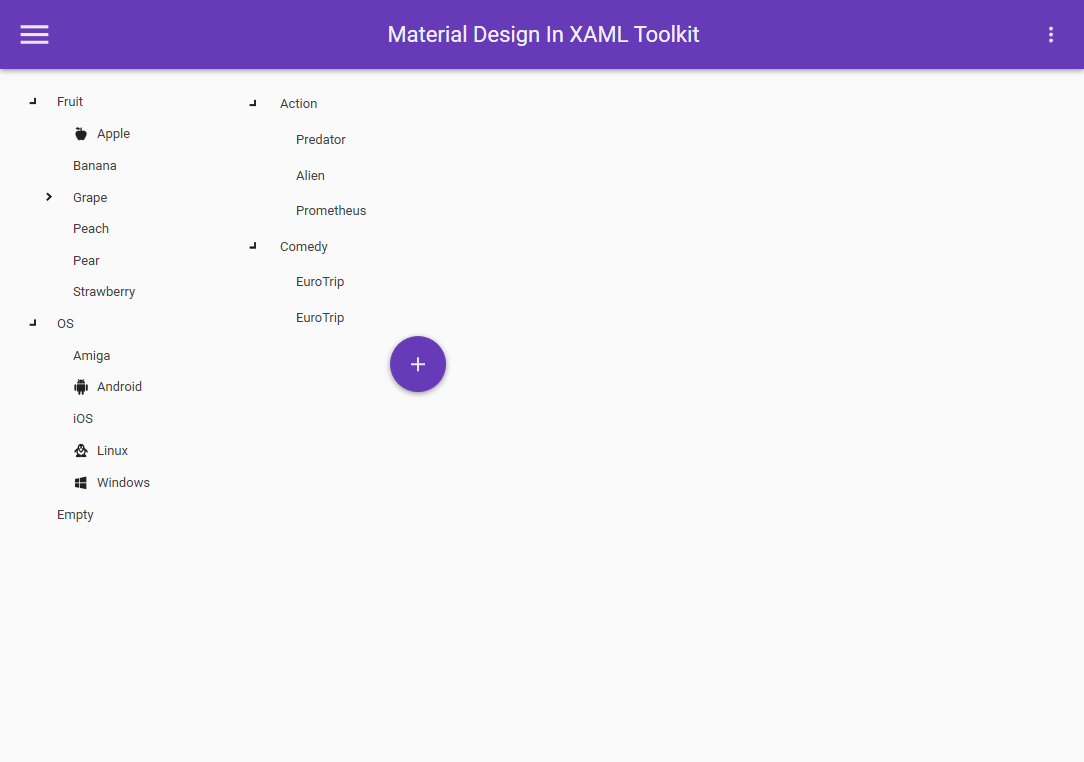Select the Windows tree item
The height and width of the screenshot is (762, 1084).
click(123, 483)
